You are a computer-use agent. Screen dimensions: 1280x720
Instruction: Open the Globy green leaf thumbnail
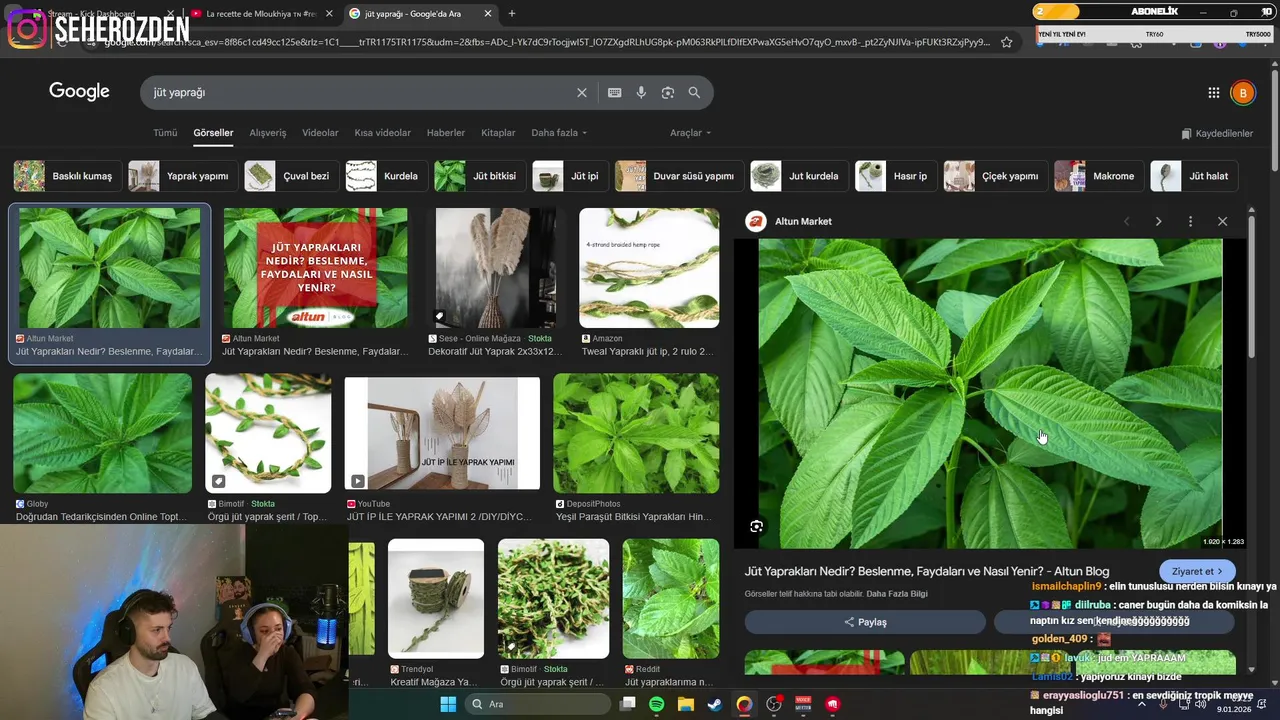point(103,434)
